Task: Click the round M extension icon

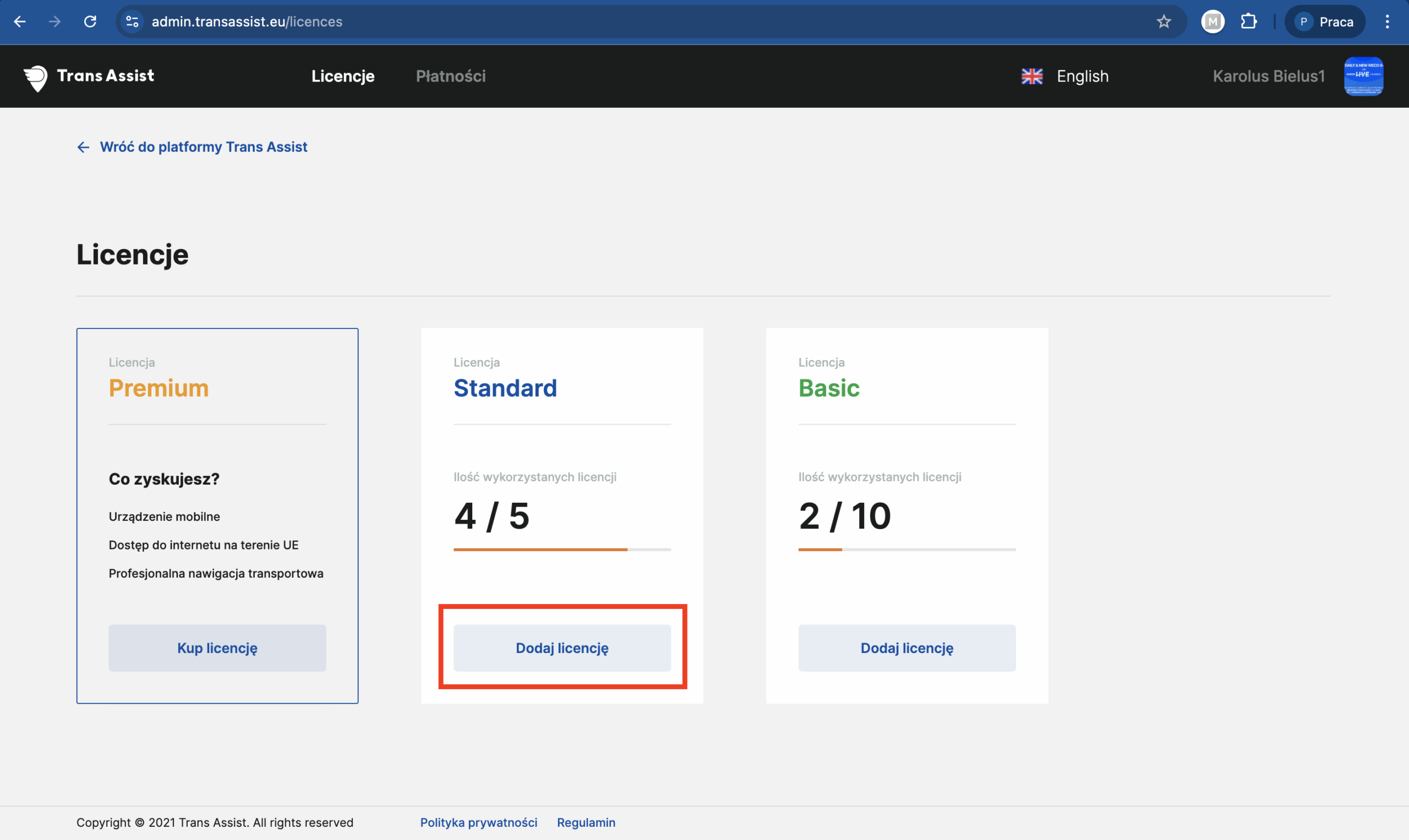Action: tap(1213, 21)
